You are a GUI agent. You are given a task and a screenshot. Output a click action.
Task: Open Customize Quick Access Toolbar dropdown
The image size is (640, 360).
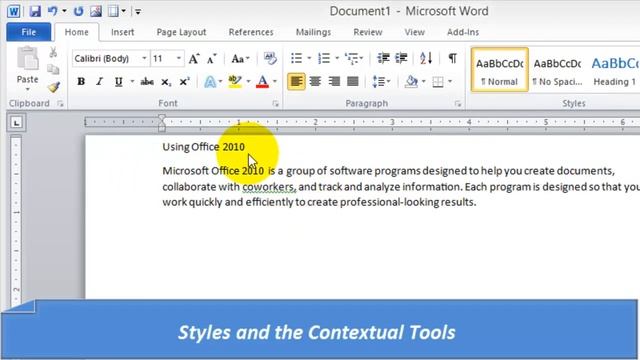(138, 11)
